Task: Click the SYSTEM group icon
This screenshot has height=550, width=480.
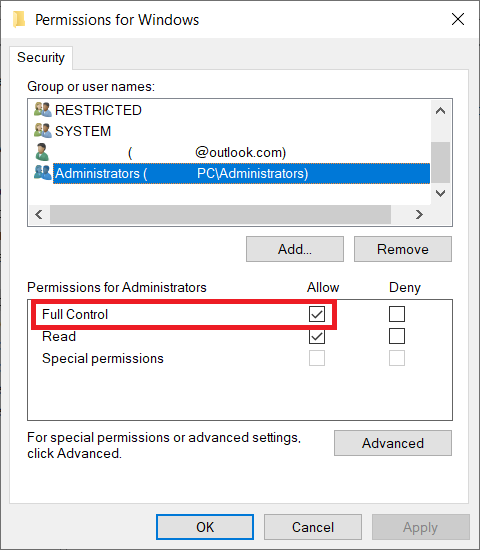Action: pos(42,130)
